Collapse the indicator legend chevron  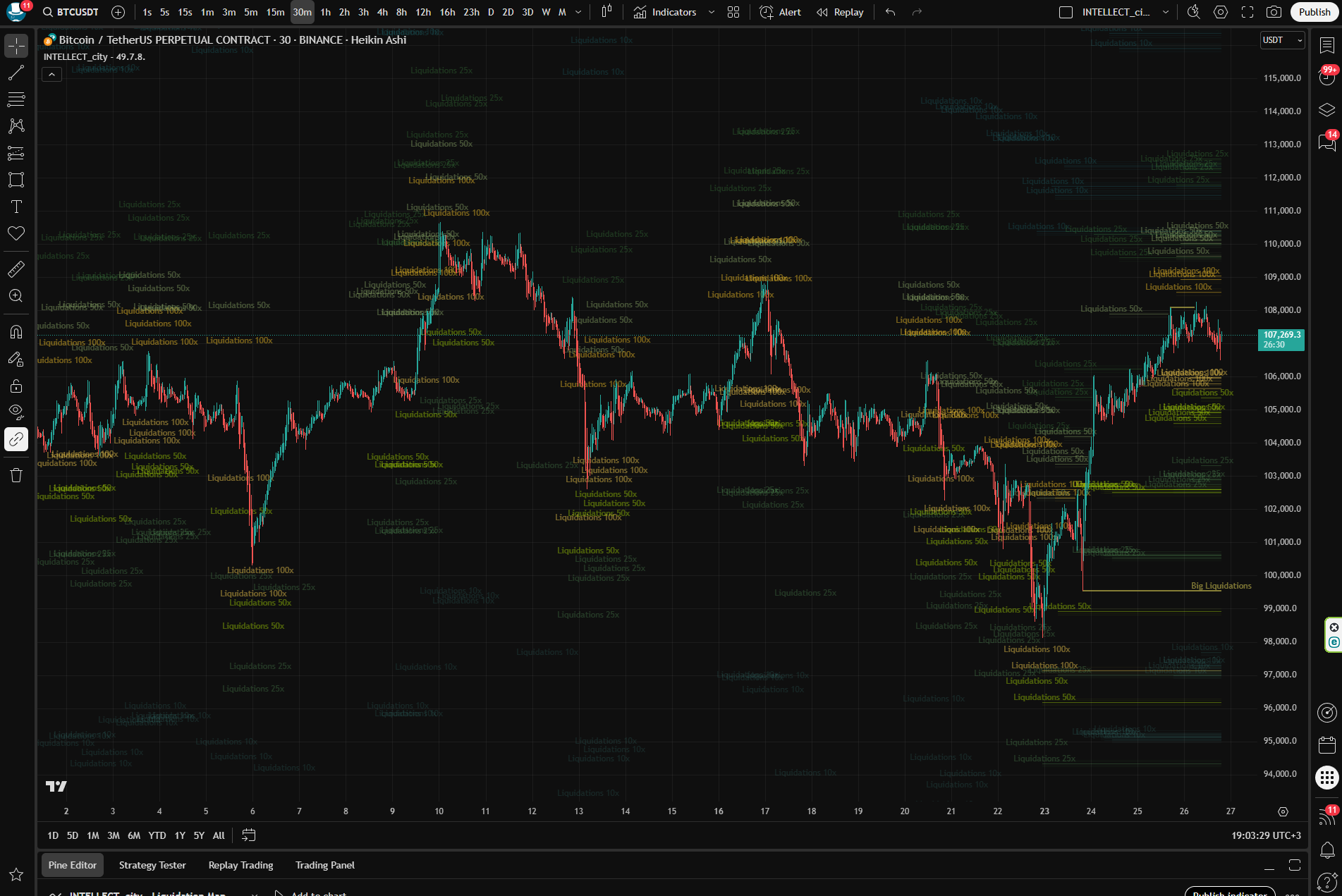click(51, 74)
